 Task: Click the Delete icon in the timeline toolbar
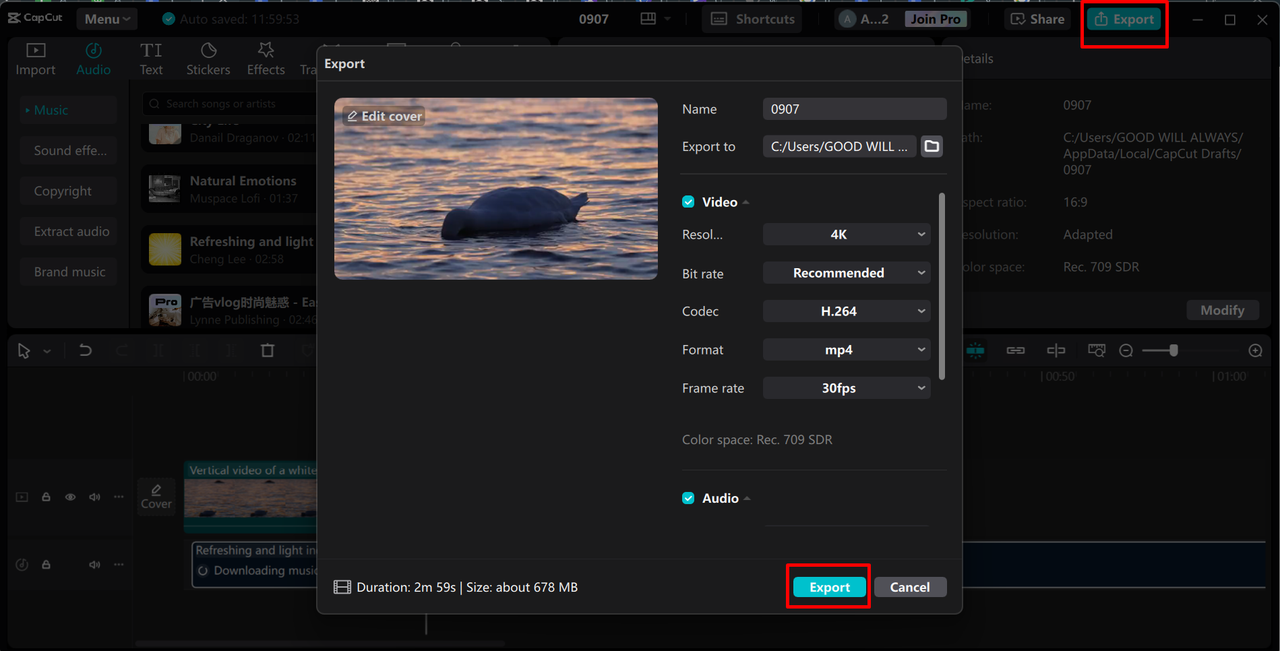click(267, 350)
